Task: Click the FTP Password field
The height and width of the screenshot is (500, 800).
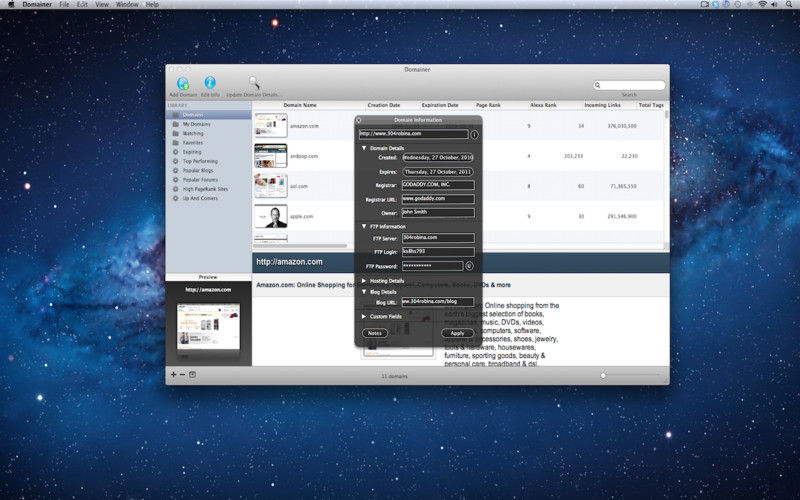Action: click(x=432, y=266)
